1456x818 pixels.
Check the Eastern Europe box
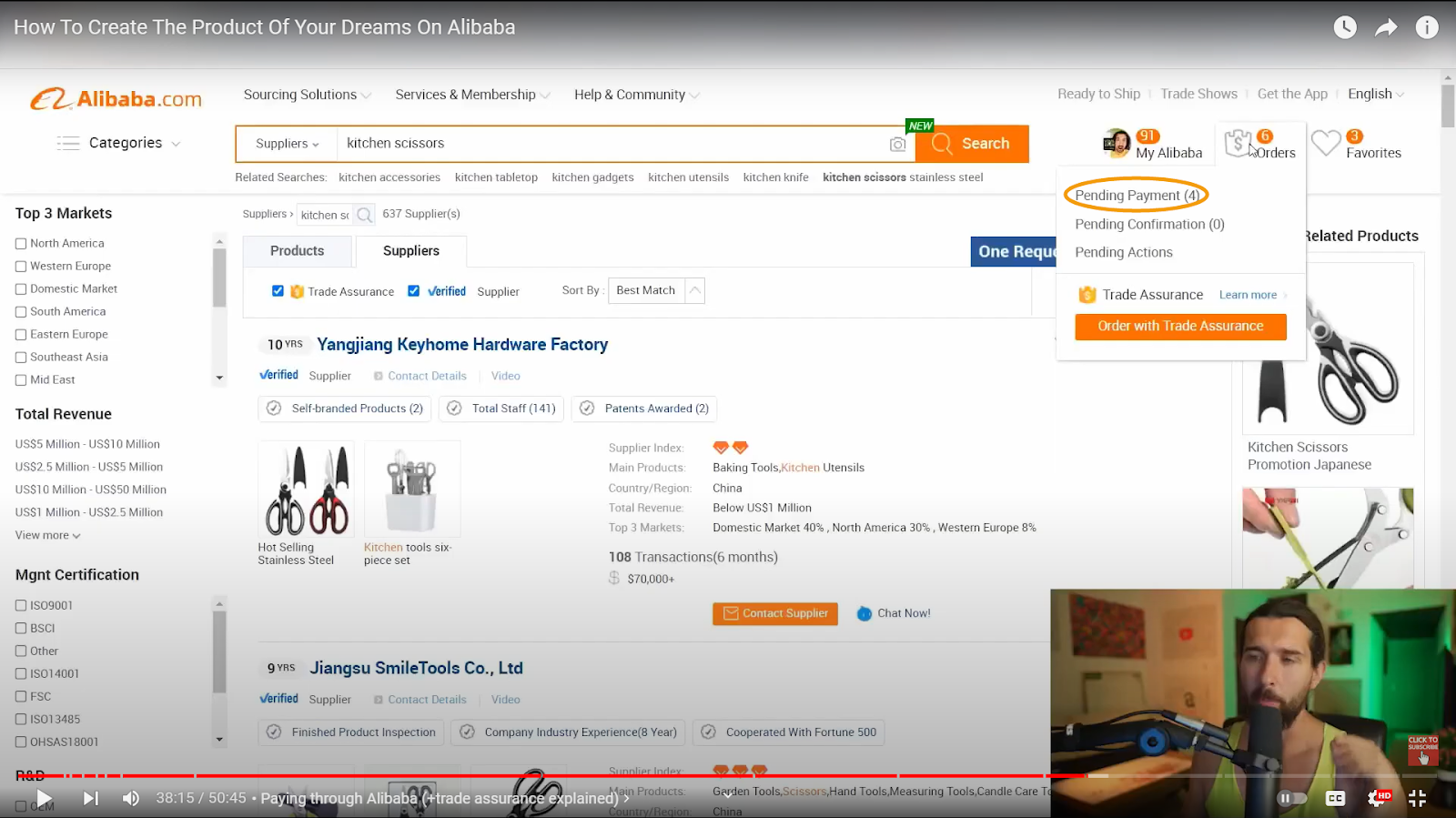(x=21, y=335)
